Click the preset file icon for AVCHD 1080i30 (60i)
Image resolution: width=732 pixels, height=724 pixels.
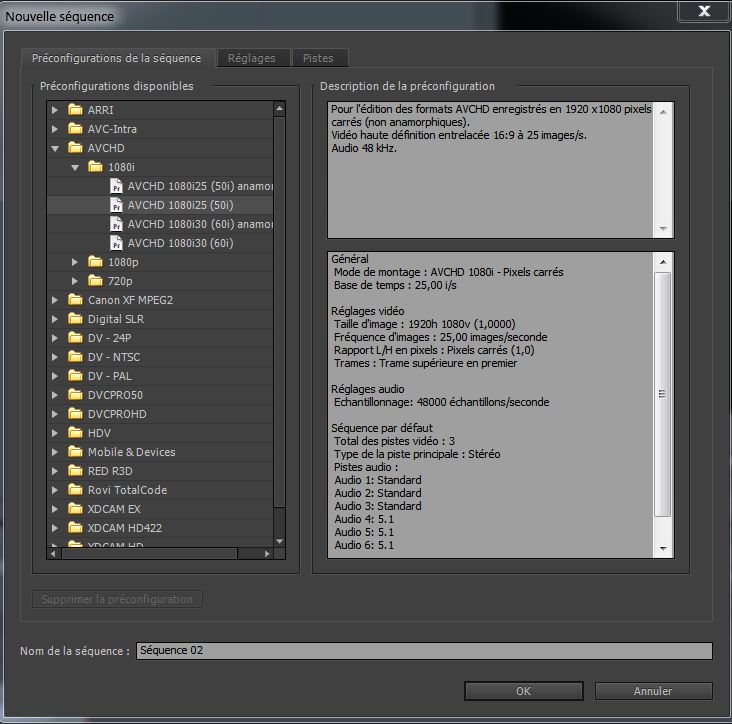[x=116, y=243]
